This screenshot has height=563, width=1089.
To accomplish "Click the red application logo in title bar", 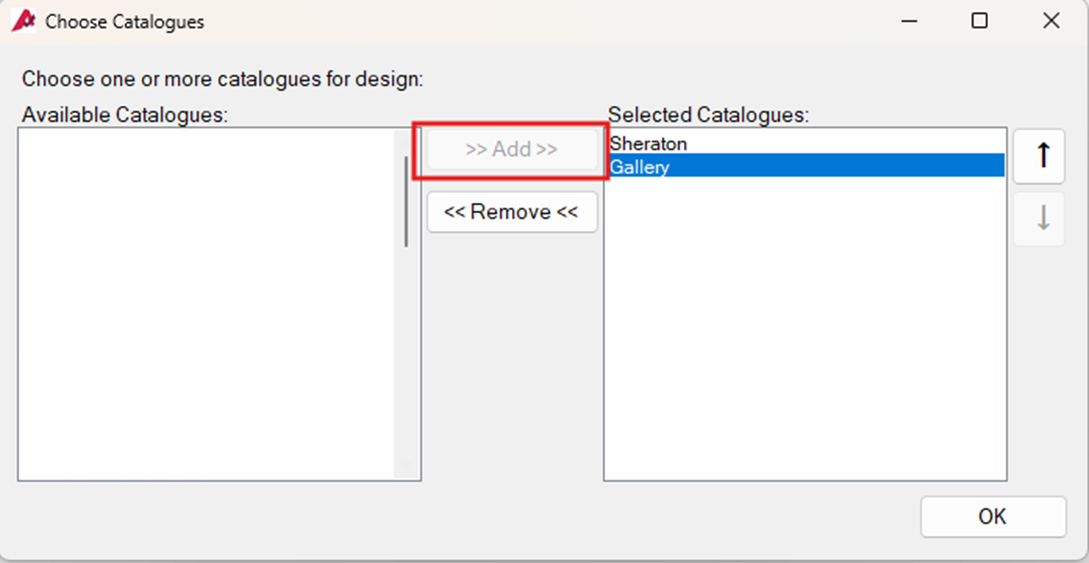I will pyautogui.click(x=23, y=20).
